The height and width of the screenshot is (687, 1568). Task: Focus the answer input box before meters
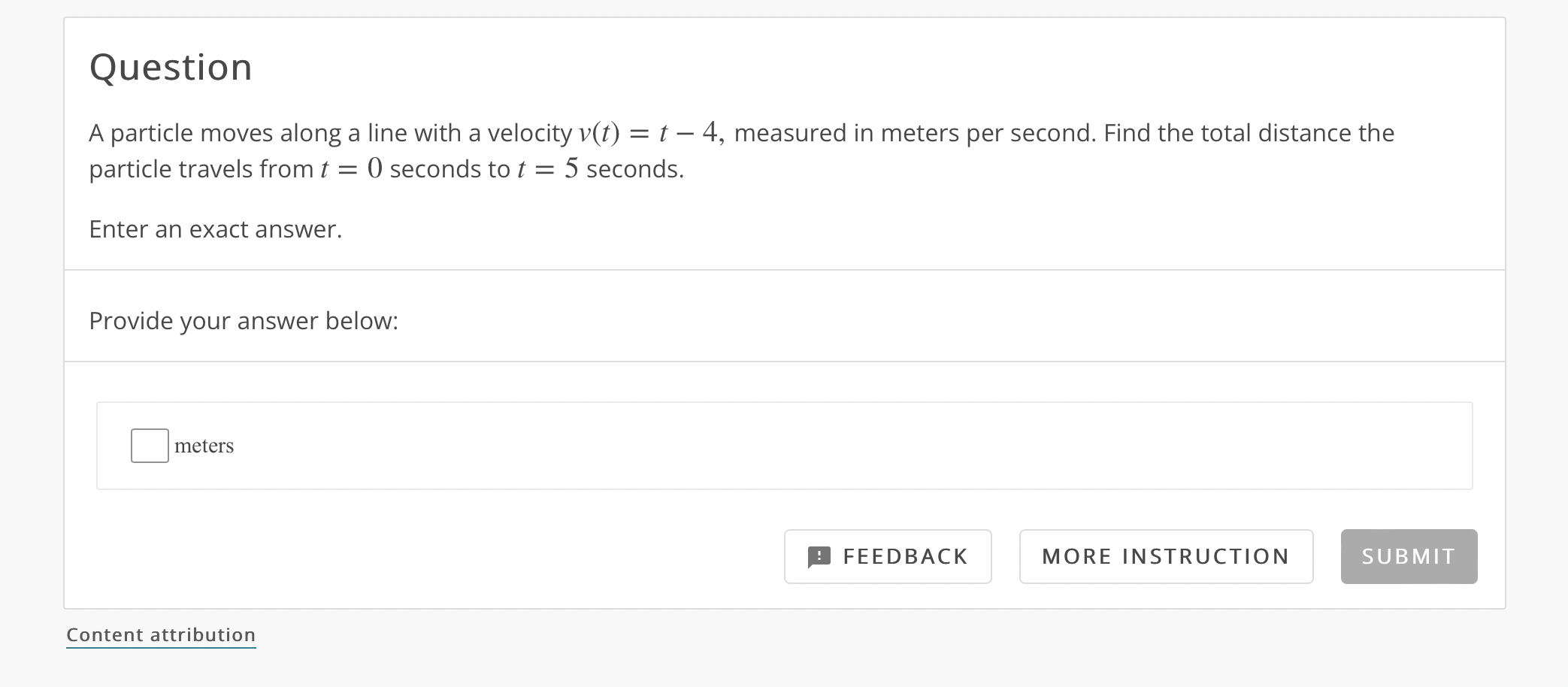[x=150, y=446]
